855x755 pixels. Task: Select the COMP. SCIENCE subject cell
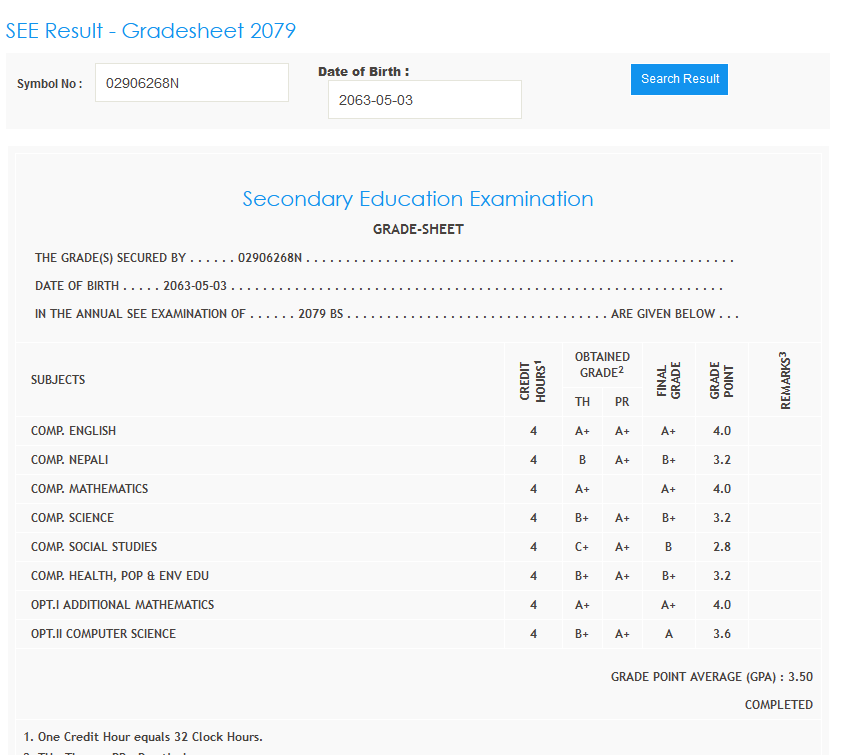click(x=73, y=518)
